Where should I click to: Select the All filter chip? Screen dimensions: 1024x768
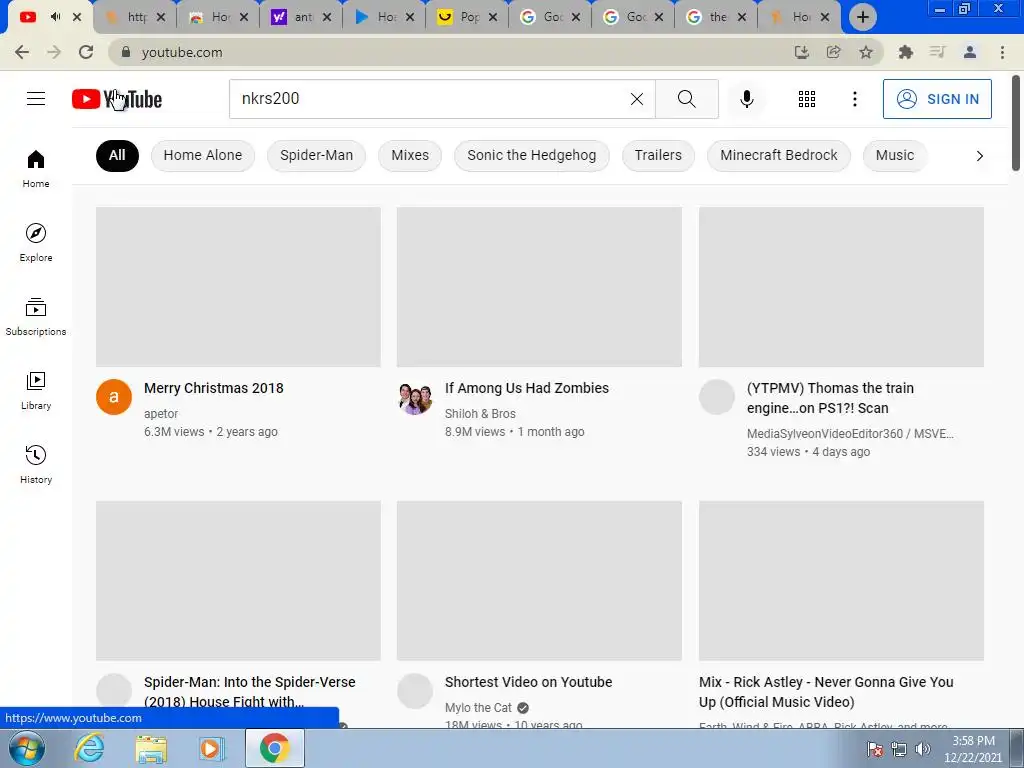tap(117, 155)
